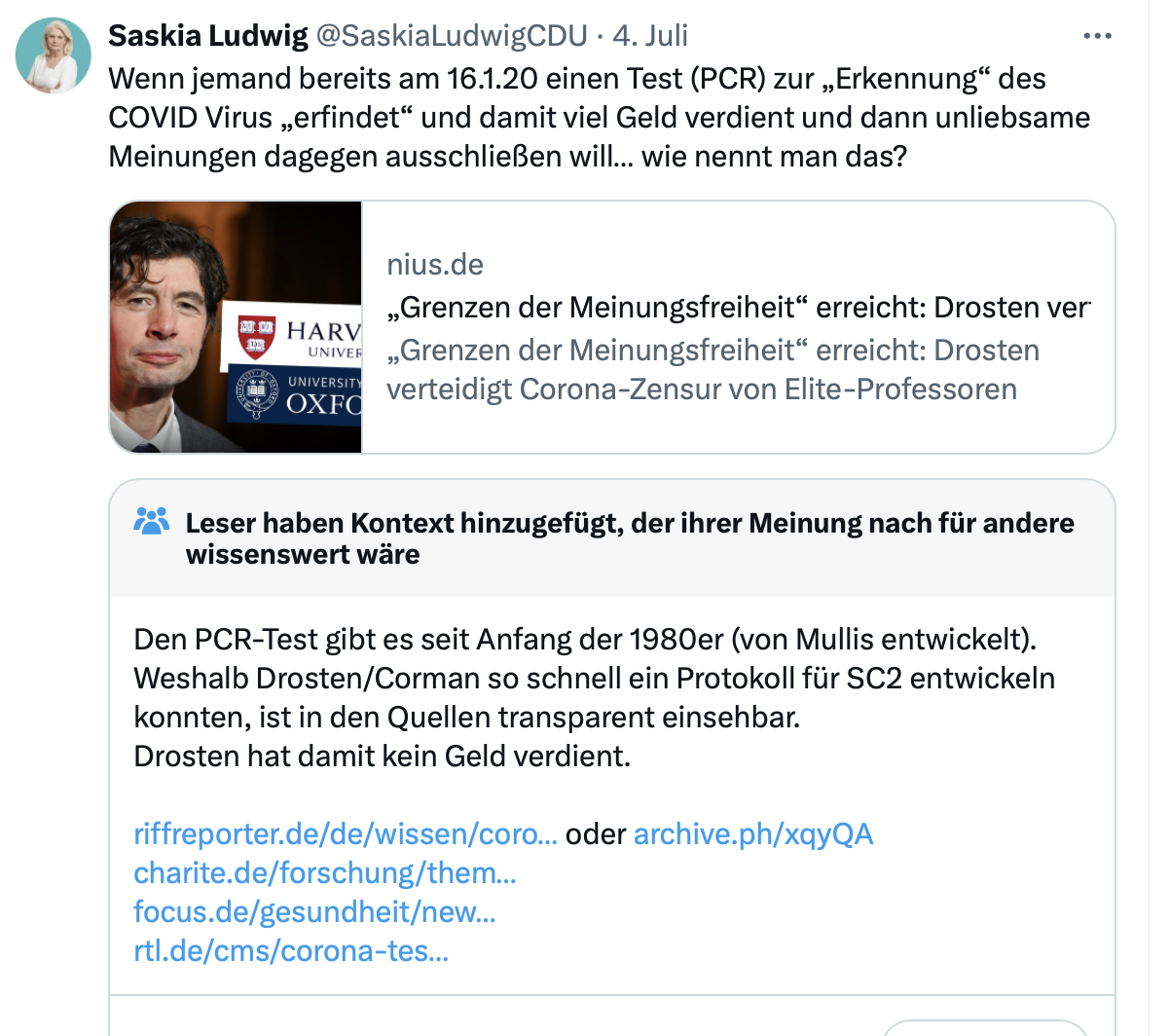Open the archive.ph/xqyQA link
This screenshot has width=1170, height=1036.
pos(753,834)
